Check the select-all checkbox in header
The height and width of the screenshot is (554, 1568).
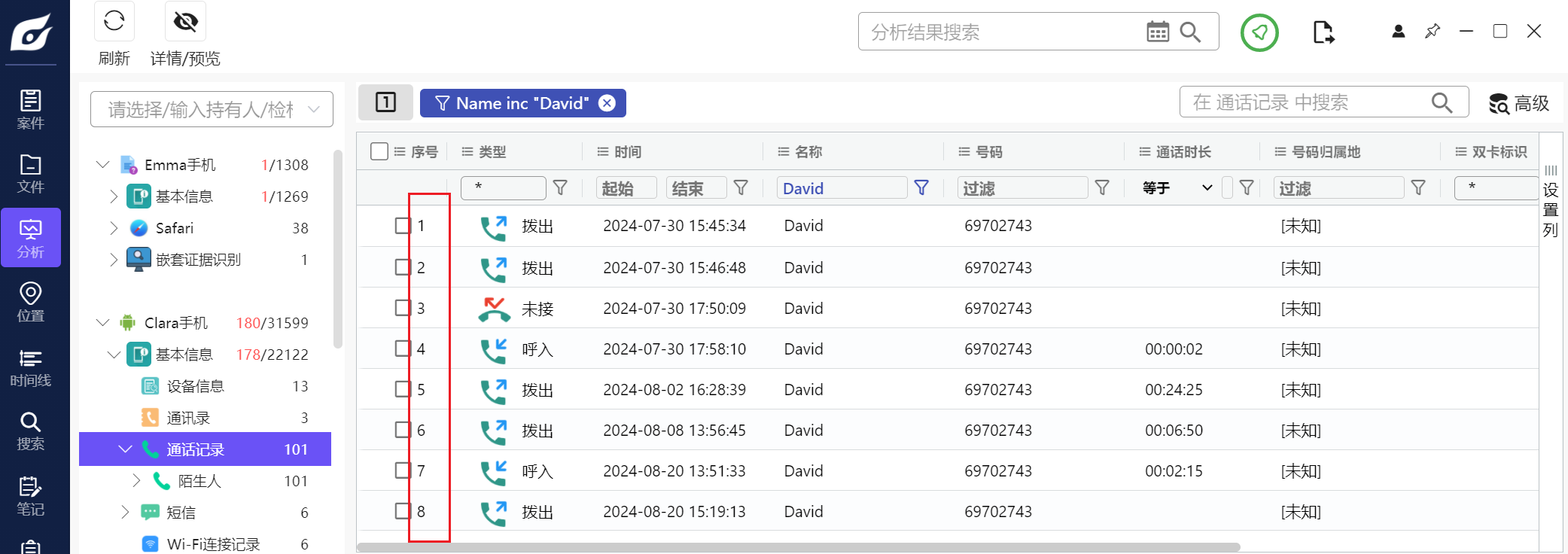coord(379,151)
